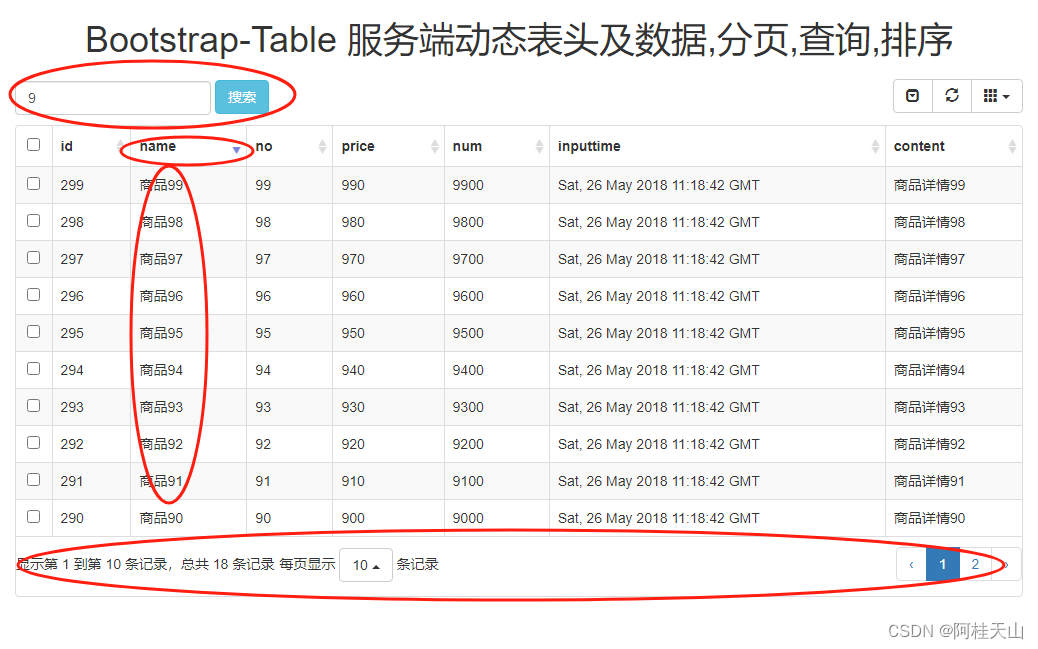Click sort arrows on the content column
This screenshot has height=649, width=1038.
tap(1013, 146)
